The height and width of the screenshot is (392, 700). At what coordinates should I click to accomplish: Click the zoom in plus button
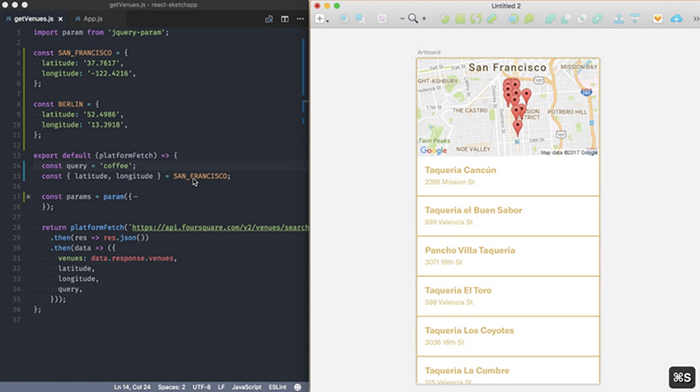pyautogui.click(x=424, y=19)
